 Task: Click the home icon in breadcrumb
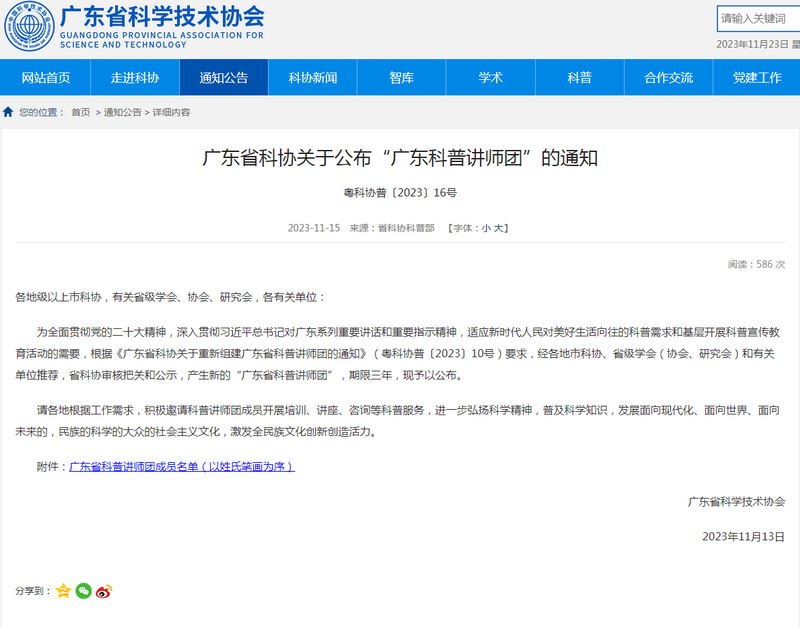[x=8, y=112]
